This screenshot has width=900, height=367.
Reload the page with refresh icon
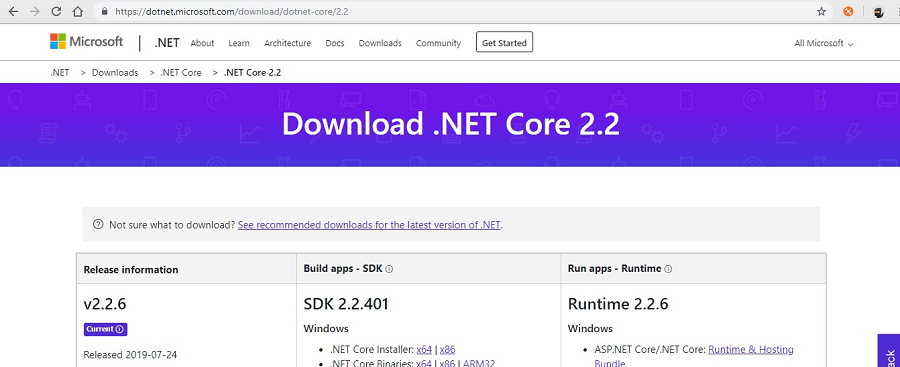[56, 11]
